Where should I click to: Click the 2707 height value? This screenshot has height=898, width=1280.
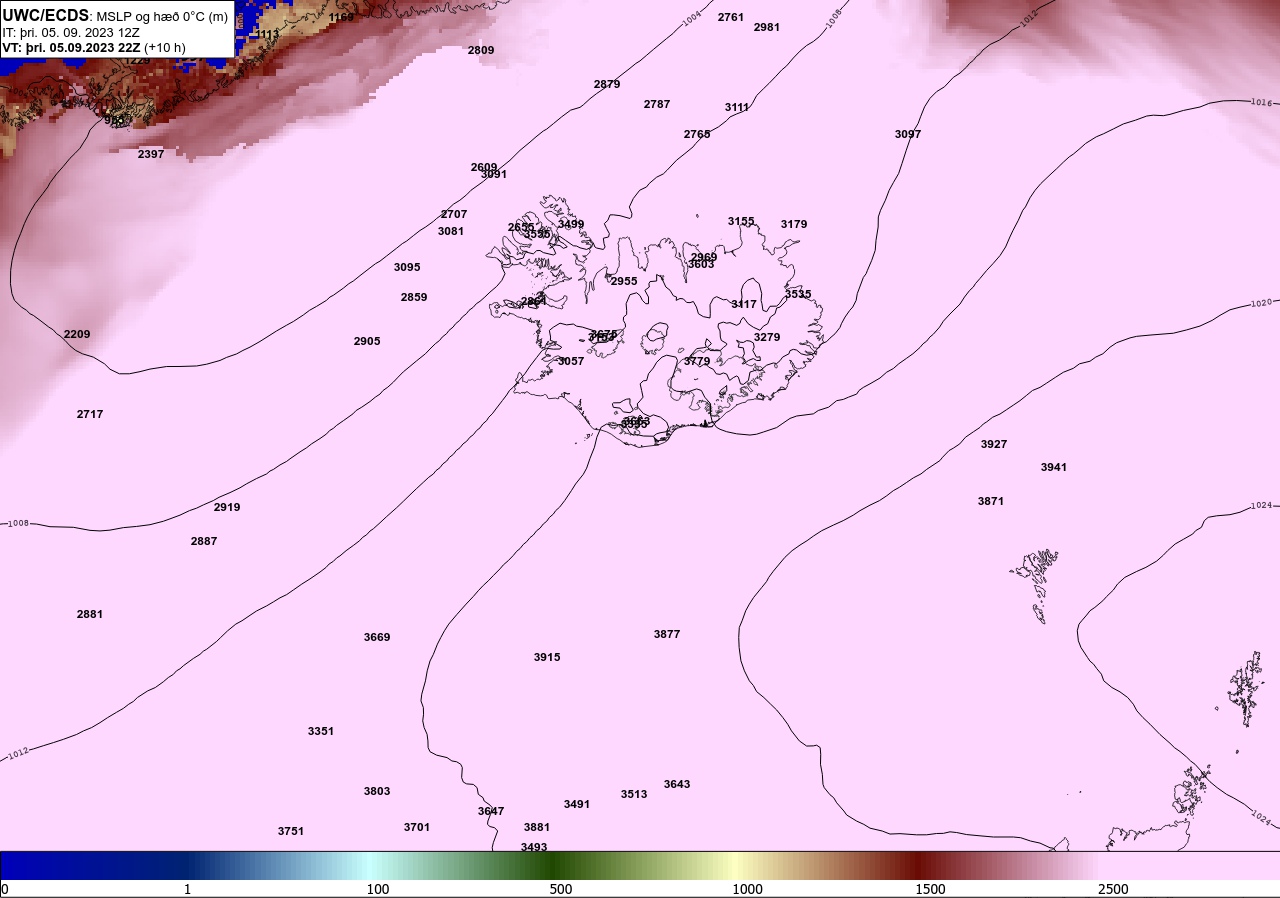click(x=454, y=214)
